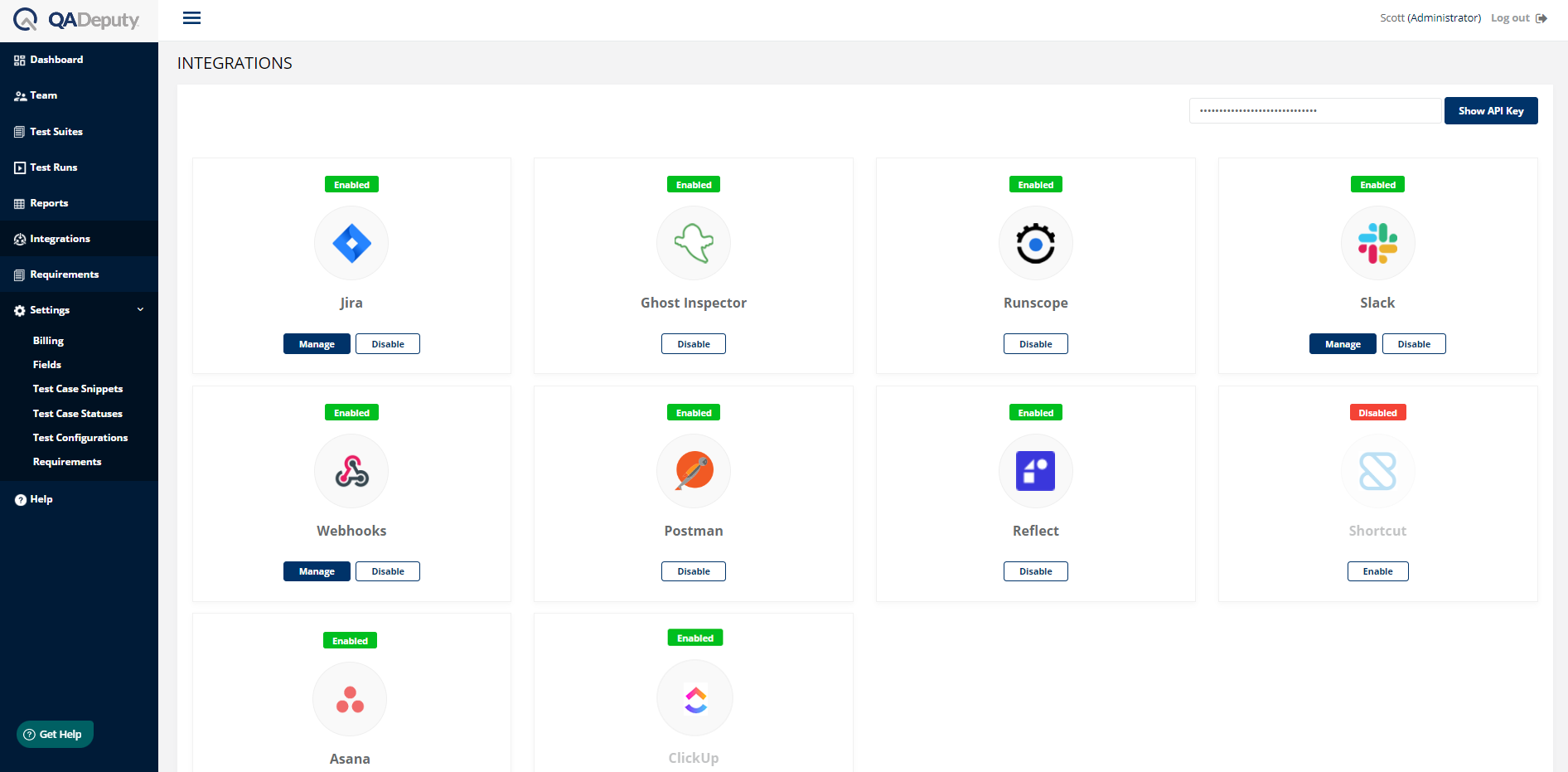Click the Requirements document icon in sidebar
The width and height of the screenshot is (1568, 772).
pyautogui.click(x=20, y=274)
